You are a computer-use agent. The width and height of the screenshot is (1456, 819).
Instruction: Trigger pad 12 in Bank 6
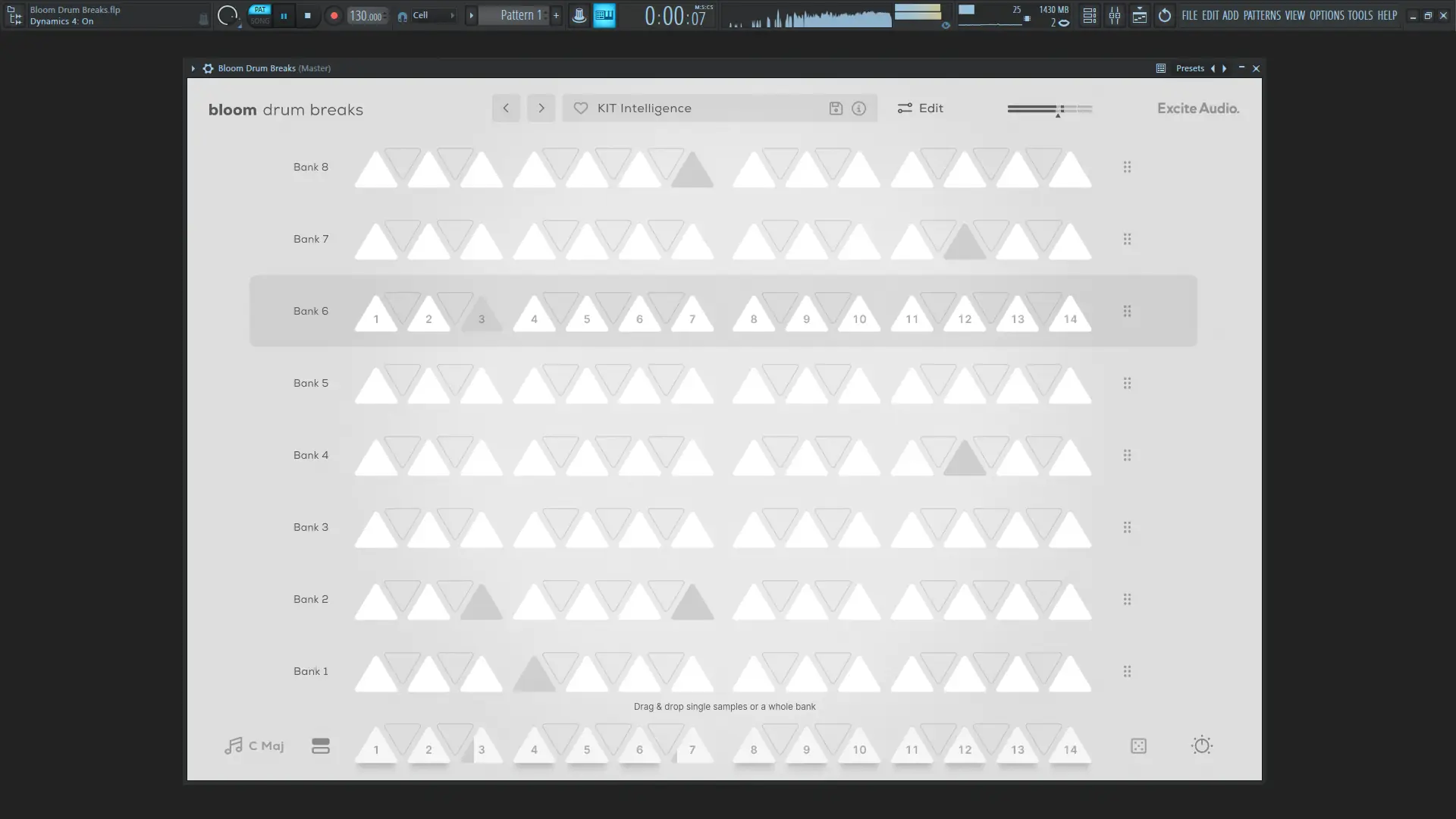pyautogui.click(x=964, y=317)
